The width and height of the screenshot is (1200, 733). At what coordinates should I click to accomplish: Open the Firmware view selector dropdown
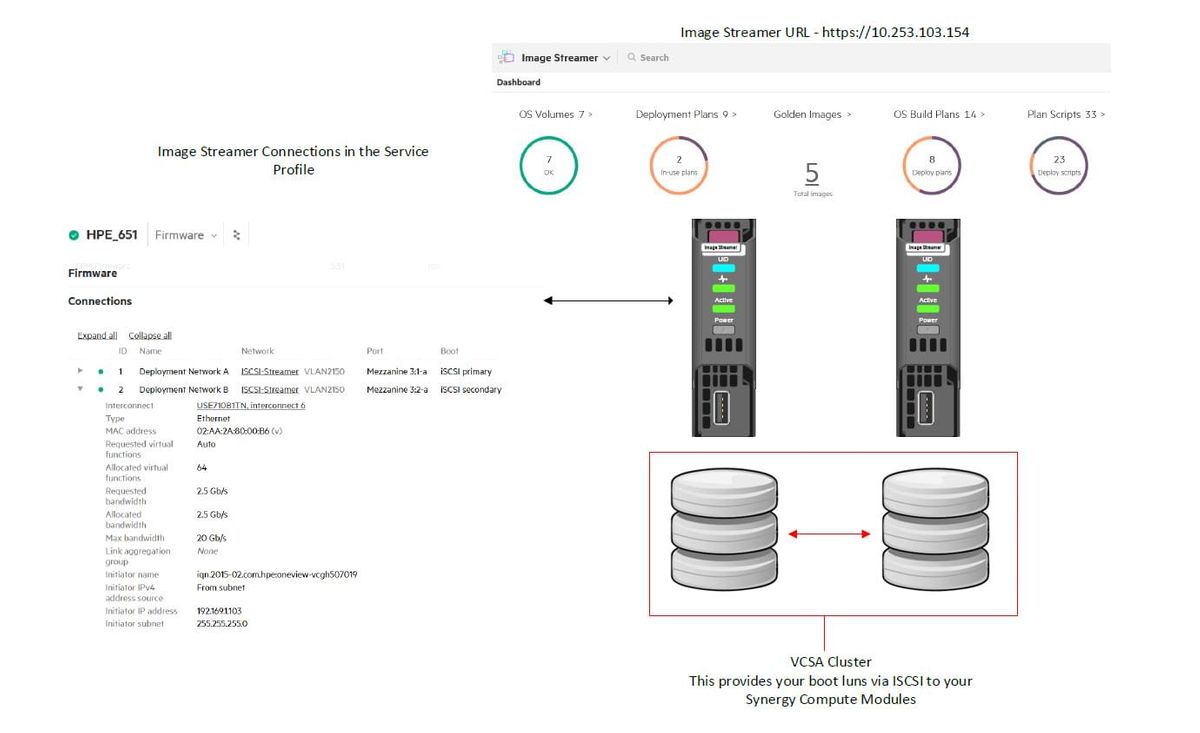(x=186, y=236)
